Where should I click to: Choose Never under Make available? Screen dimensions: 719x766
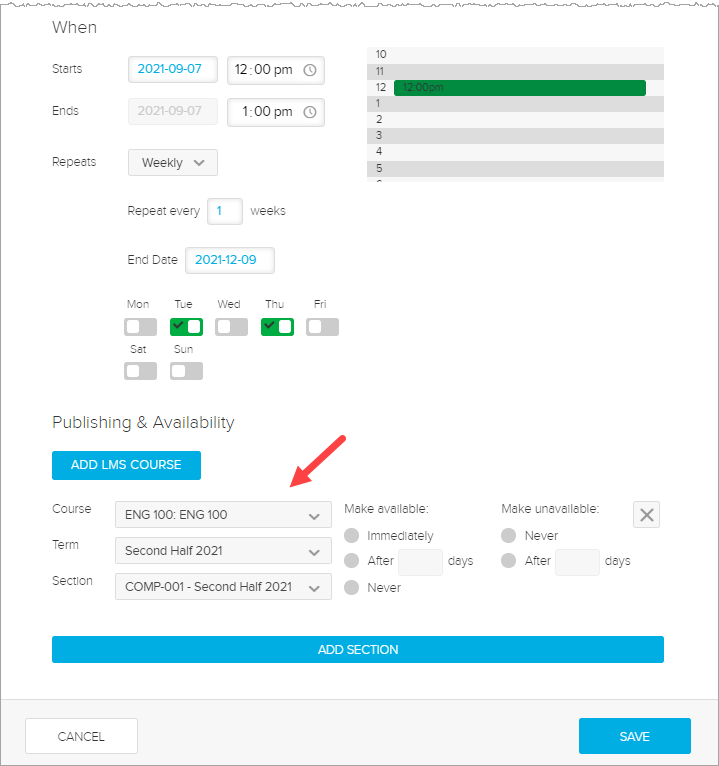point(352,587)
